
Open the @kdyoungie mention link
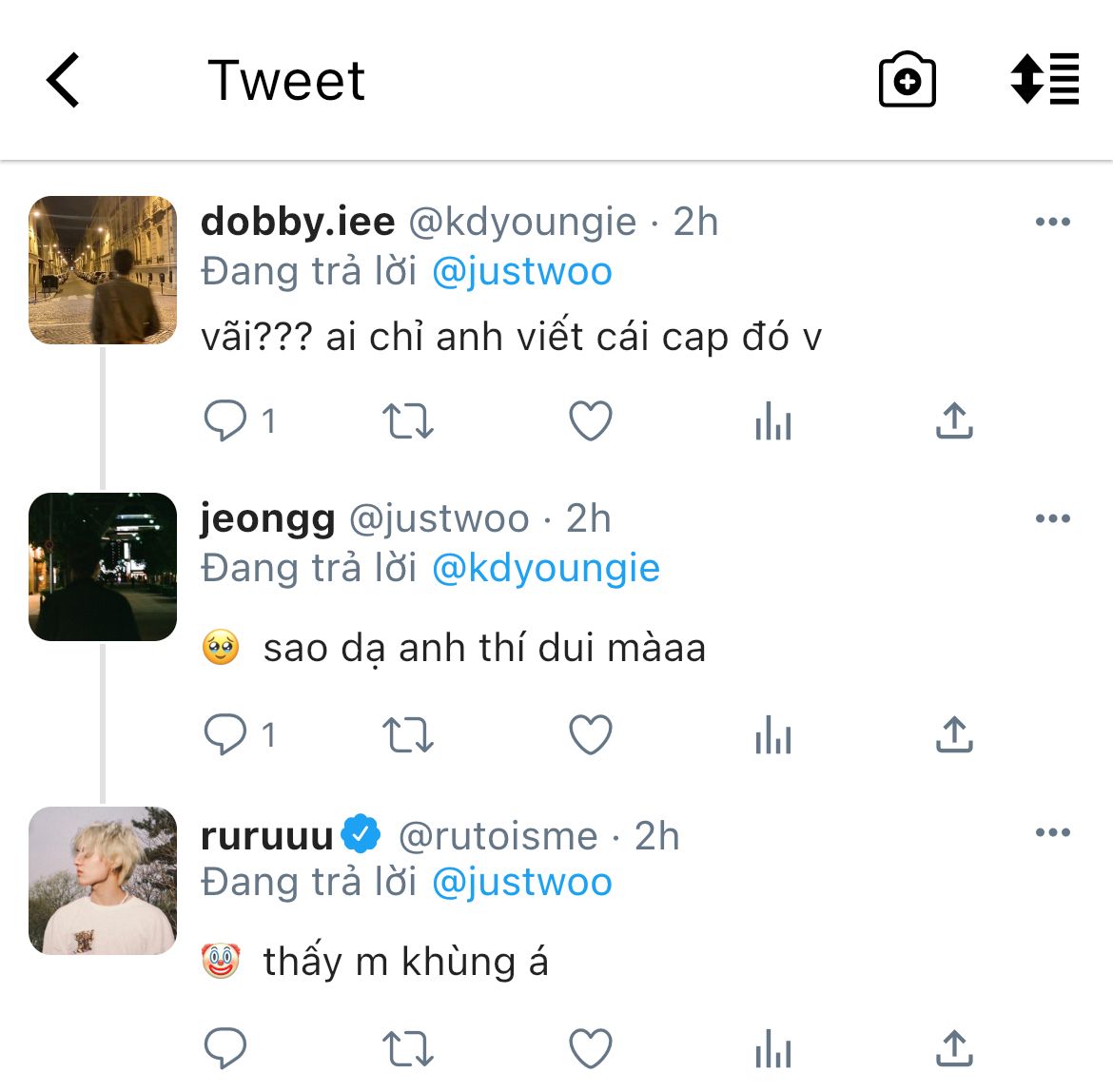pyautogui.click(x=545, y=569)
